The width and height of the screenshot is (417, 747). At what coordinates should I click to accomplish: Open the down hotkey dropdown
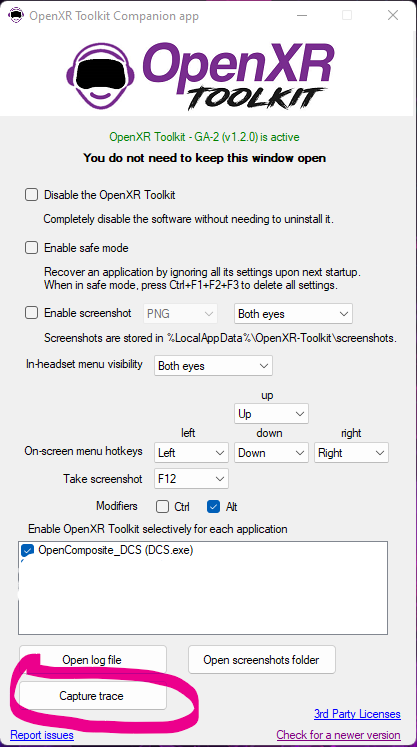271,453
